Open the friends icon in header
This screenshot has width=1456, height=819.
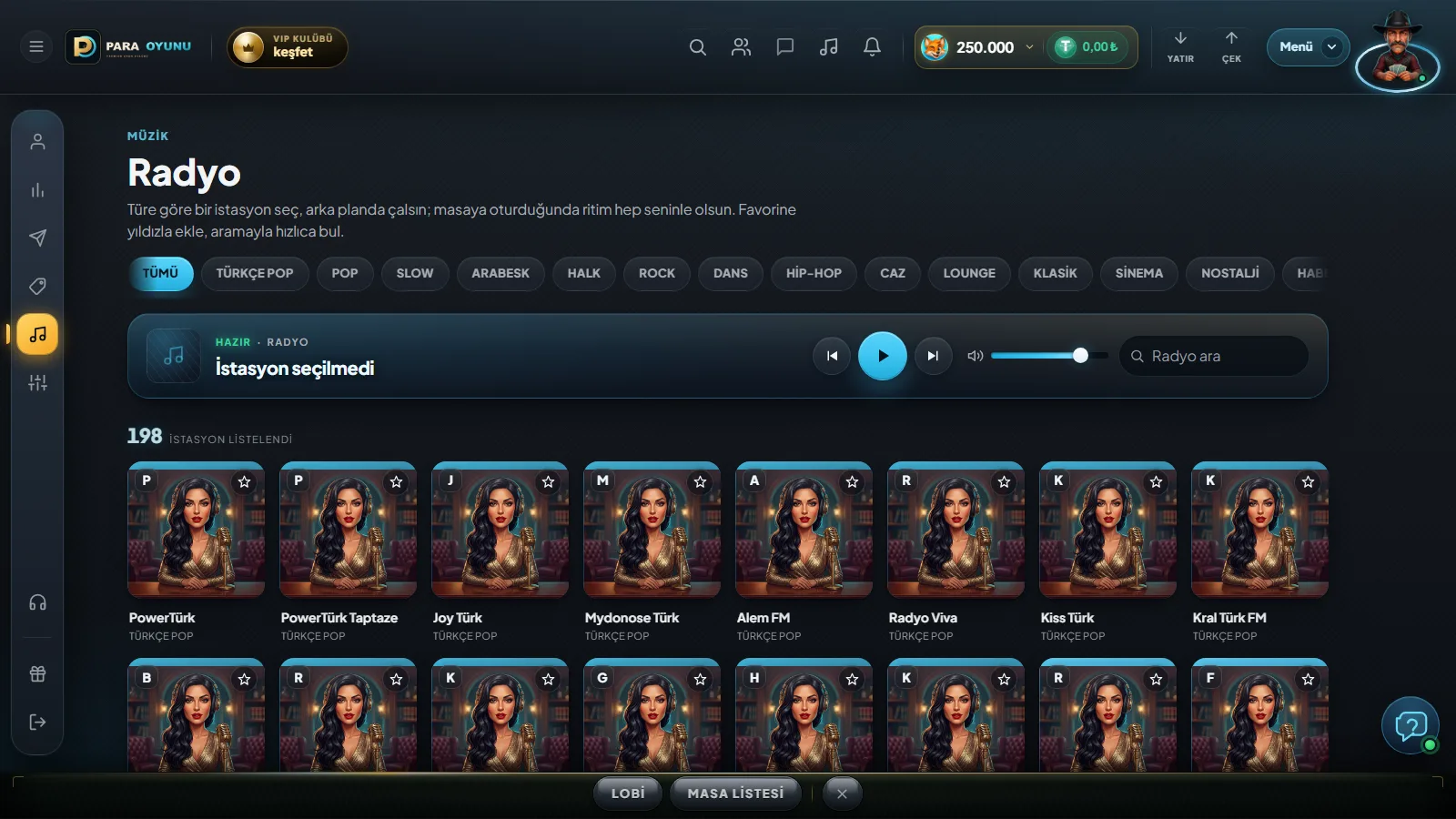(742, 46)
